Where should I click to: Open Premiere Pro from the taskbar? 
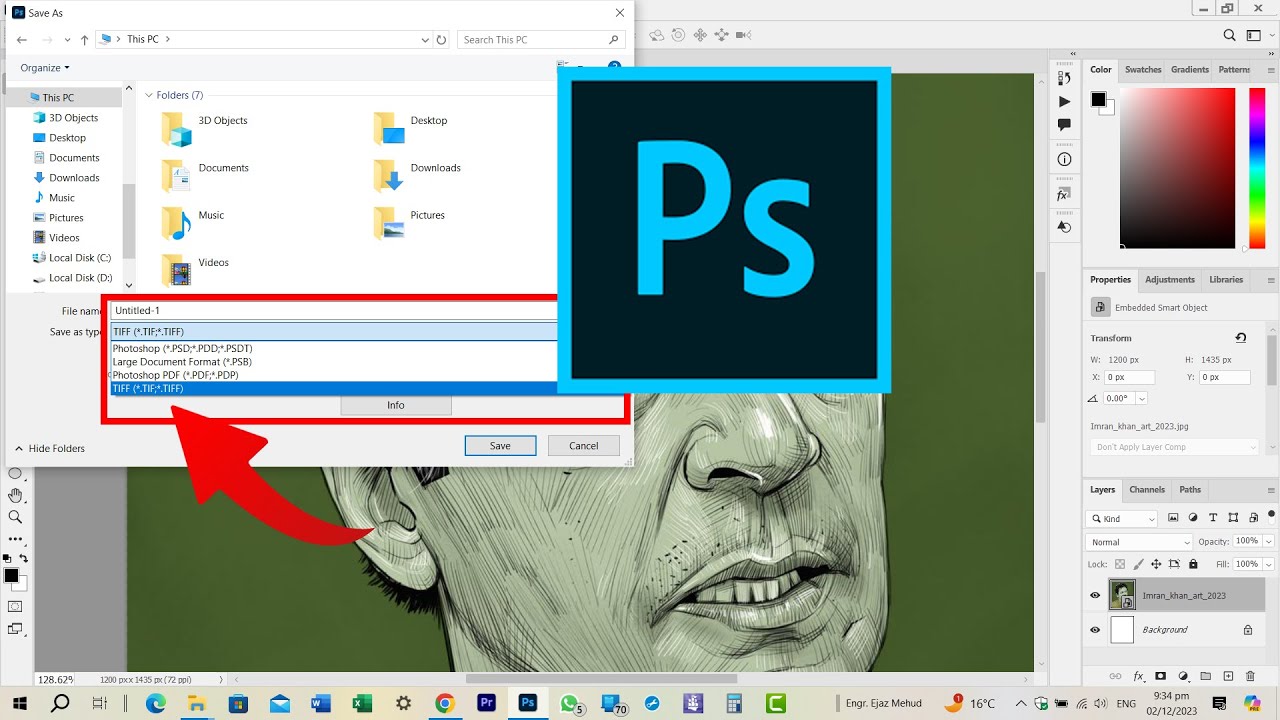(x=487, y=703)
